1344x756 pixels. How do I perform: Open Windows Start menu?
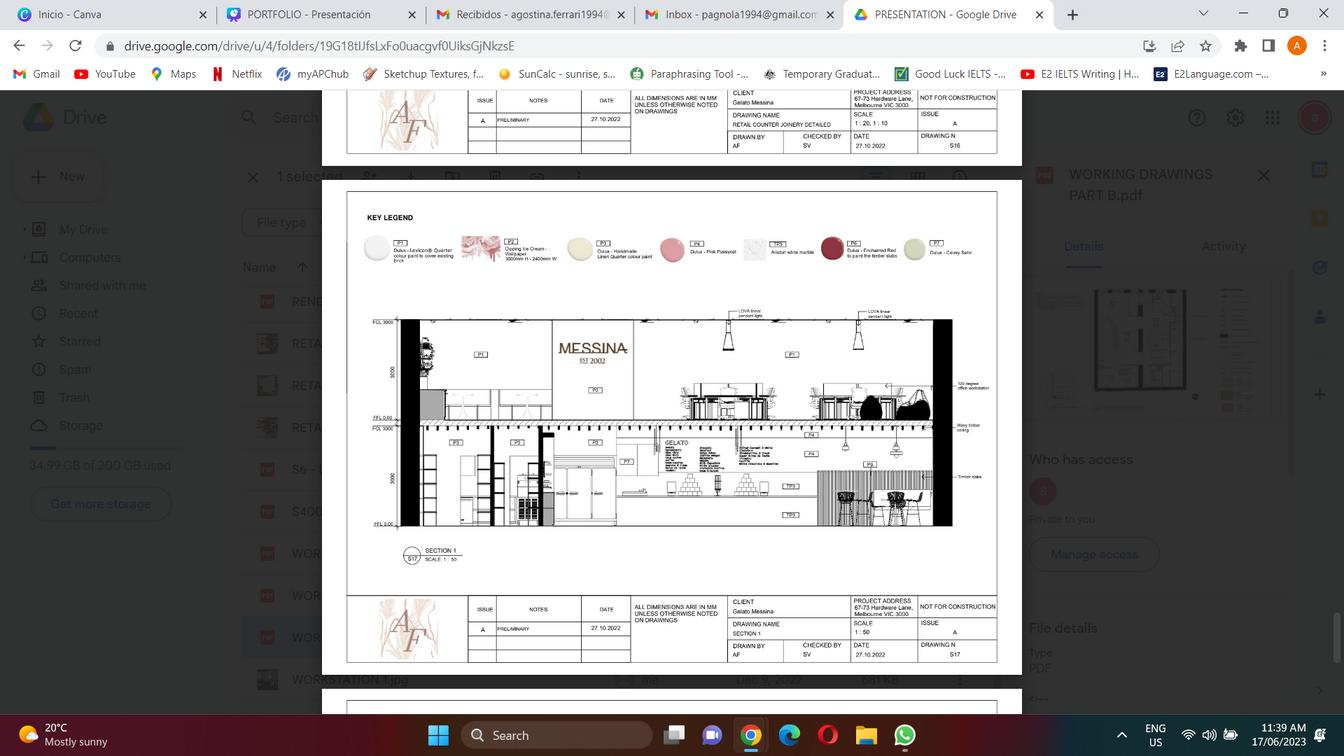pyautogui.click(x=438, y=735)
